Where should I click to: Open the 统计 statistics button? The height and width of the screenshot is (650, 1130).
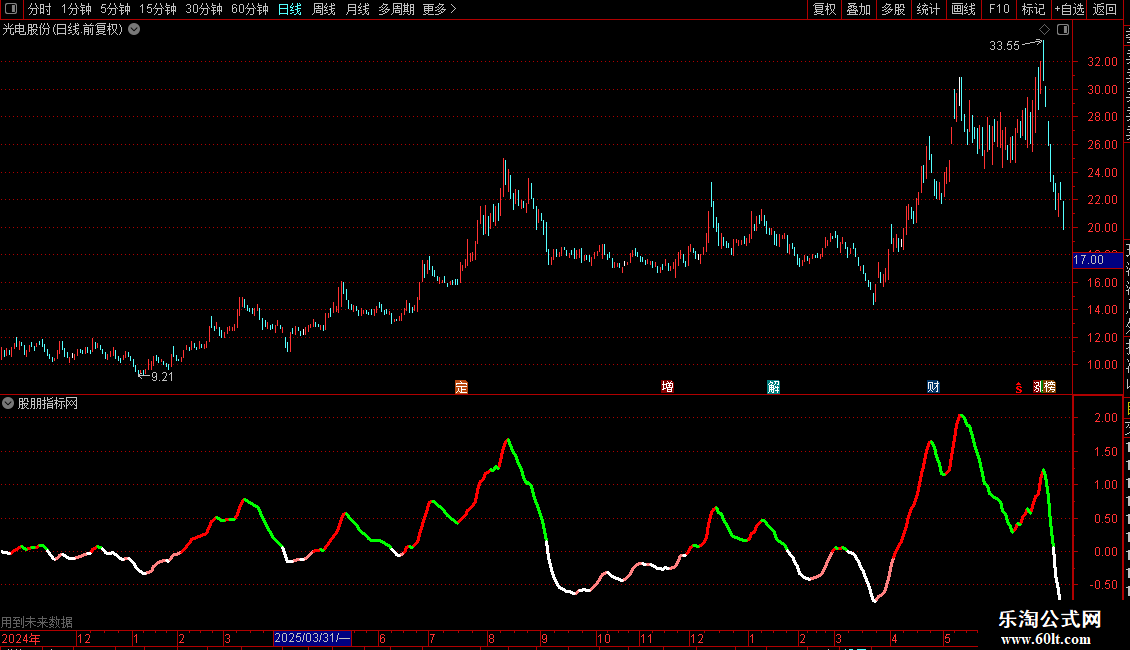(927, 9)
